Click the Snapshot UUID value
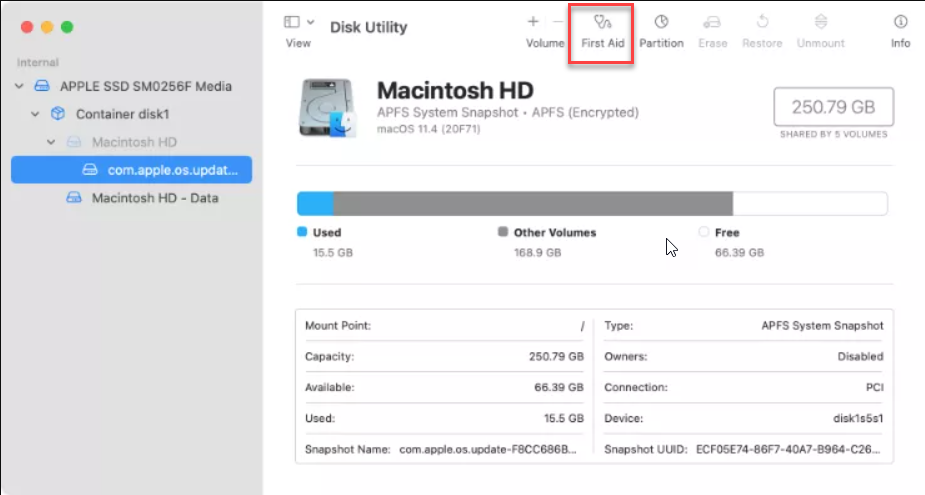Viewport: 925px width, 495px height. tap(788, 450)
